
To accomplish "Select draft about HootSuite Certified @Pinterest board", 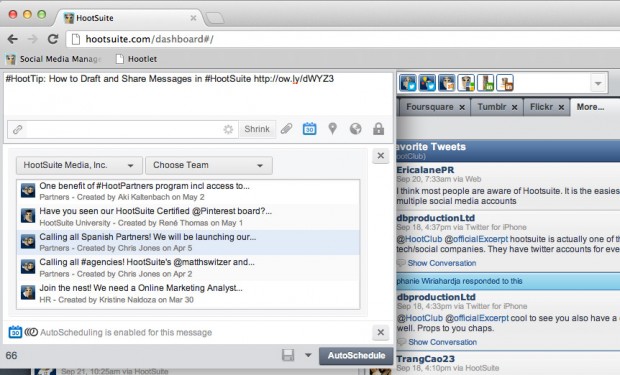I will [x=188, y=217].
